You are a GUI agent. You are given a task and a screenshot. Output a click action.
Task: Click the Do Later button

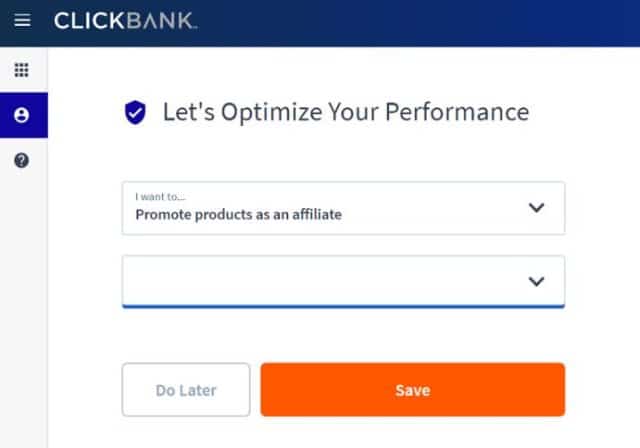click(186, 390)
